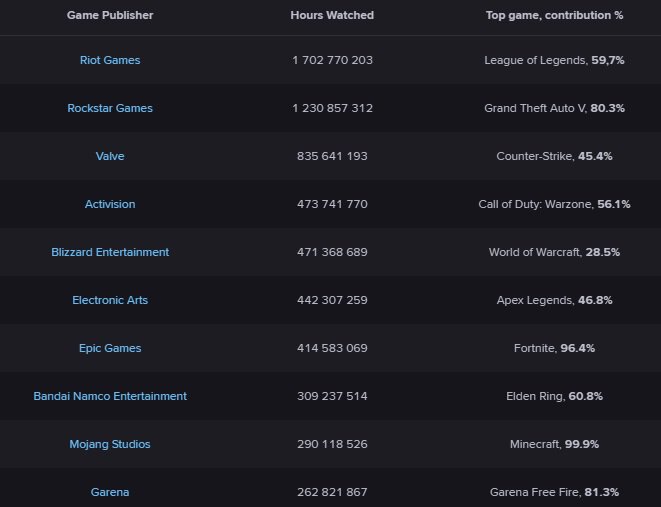
Task: Open the Activision publisher link
Action: [110, 204]
